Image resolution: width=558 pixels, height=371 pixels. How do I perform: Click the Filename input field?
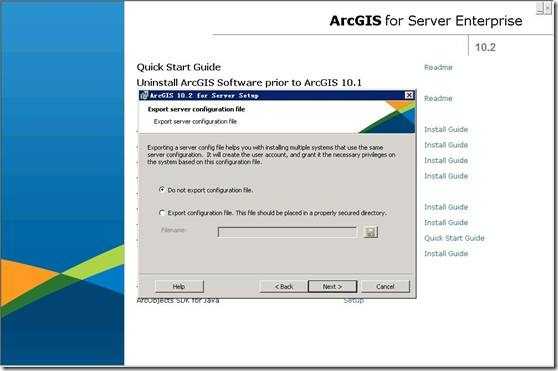coord(287,232)
